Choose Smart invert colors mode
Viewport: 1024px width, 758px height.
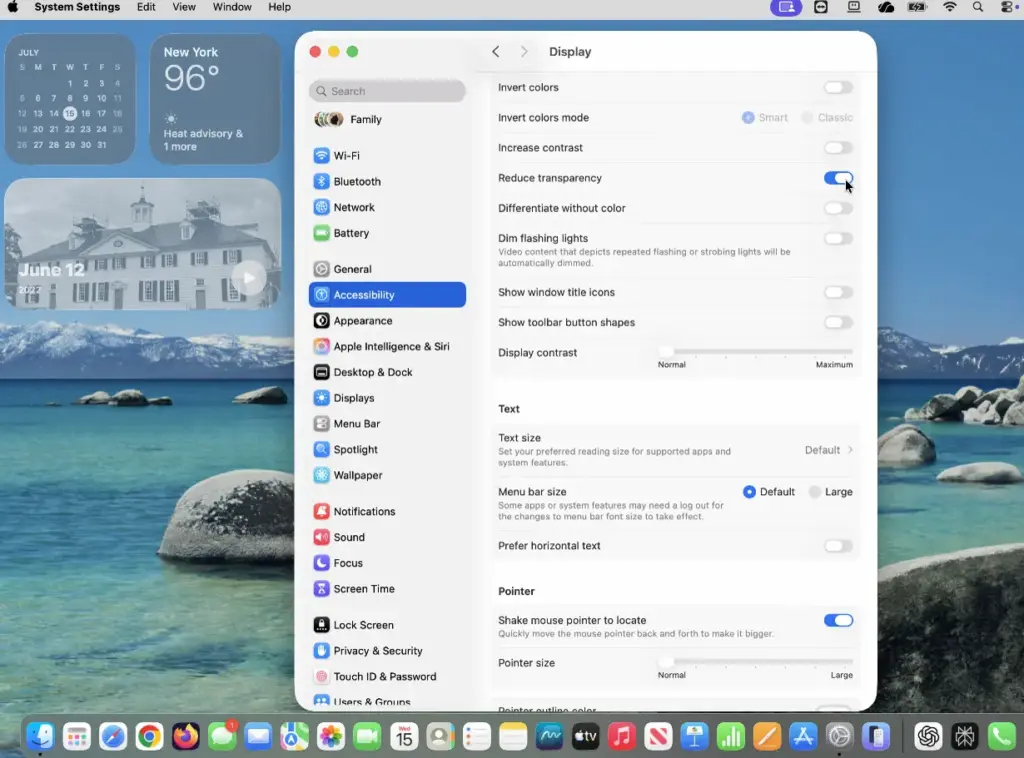click(x=748, y=118)
